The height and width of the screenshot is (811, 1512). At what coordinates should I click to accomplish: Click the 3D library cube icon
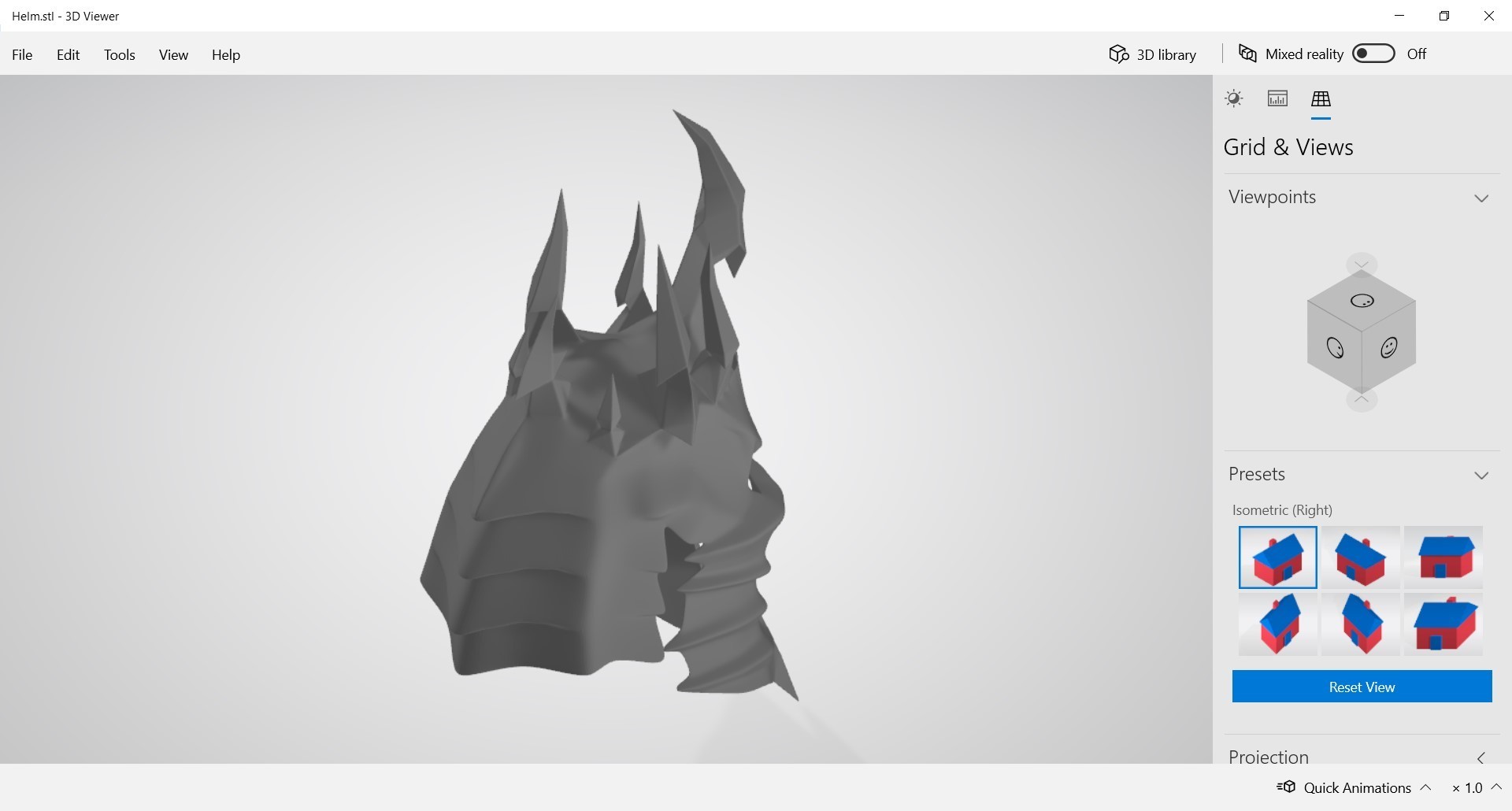[1119, 54]
